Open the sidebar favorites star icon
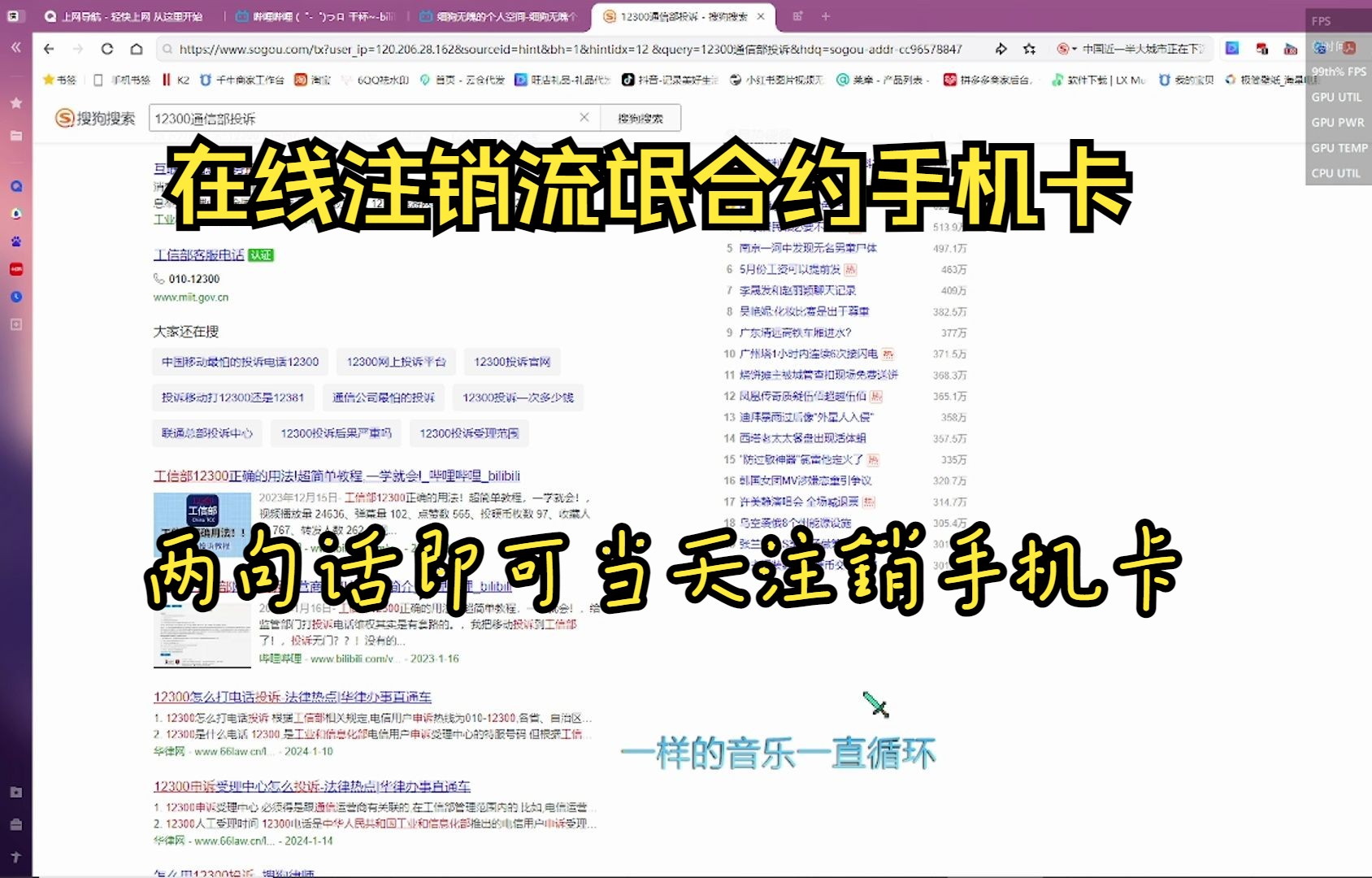 click(x=15, y=103)
